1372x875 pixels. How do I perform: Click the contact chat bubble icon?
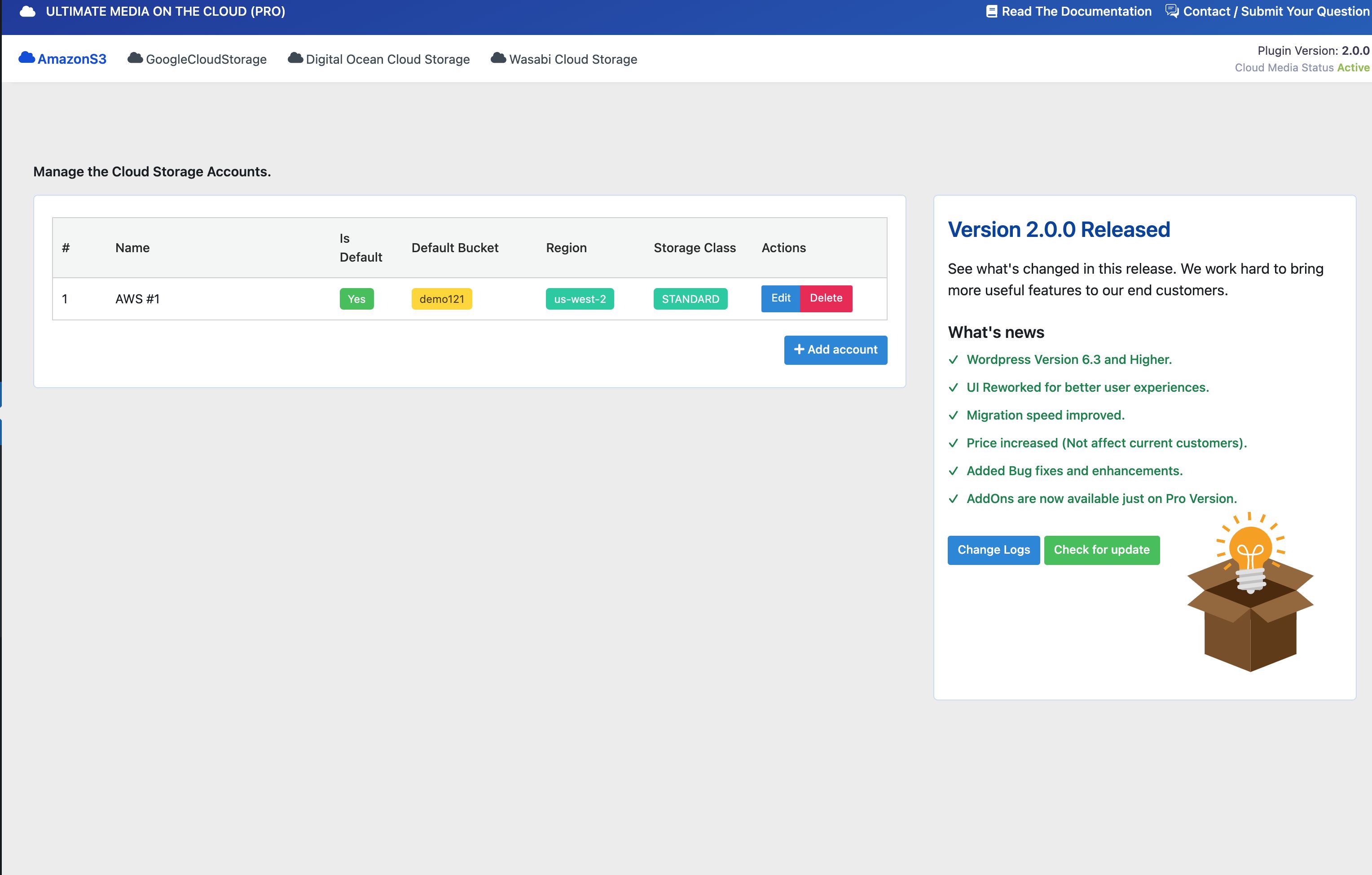click(x=1171, y=11)
